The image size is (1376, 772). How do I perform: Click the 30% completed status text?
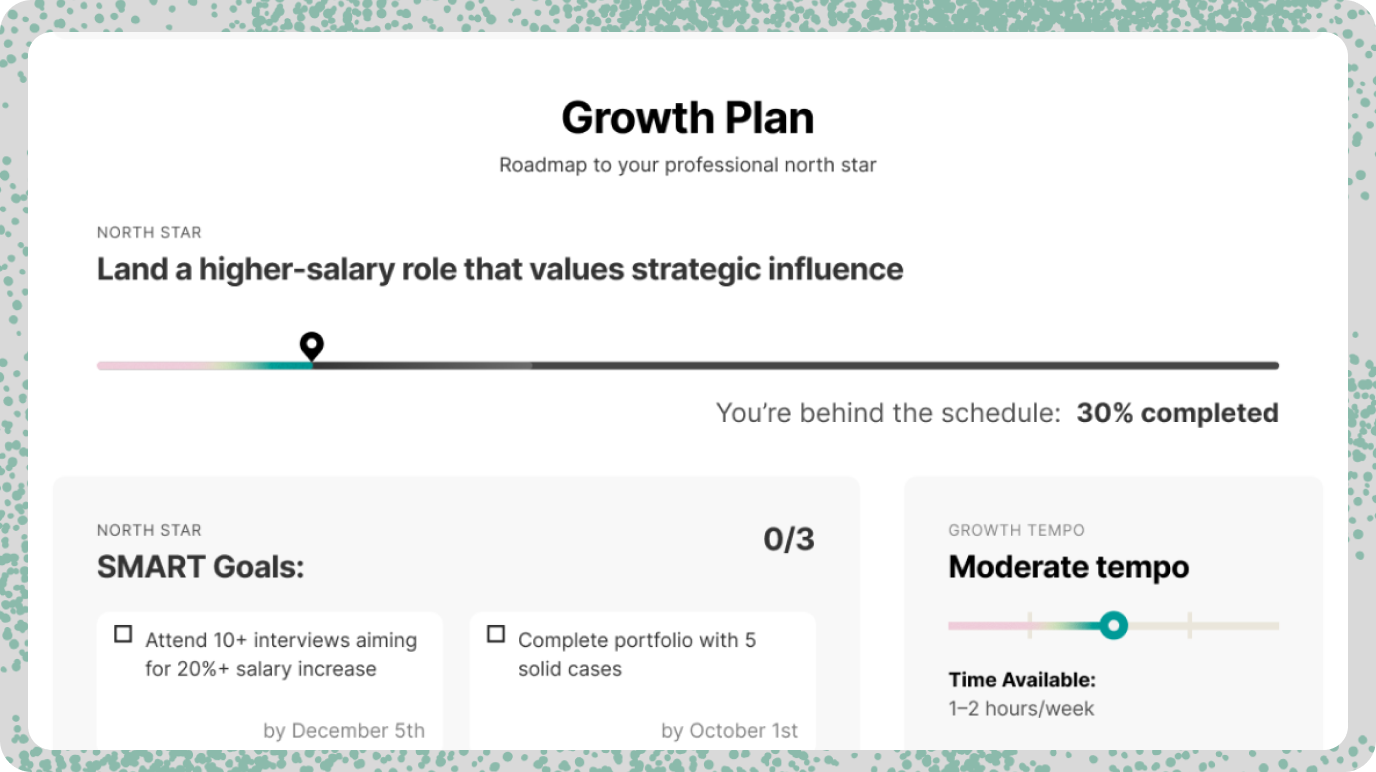click(1177, 413)
